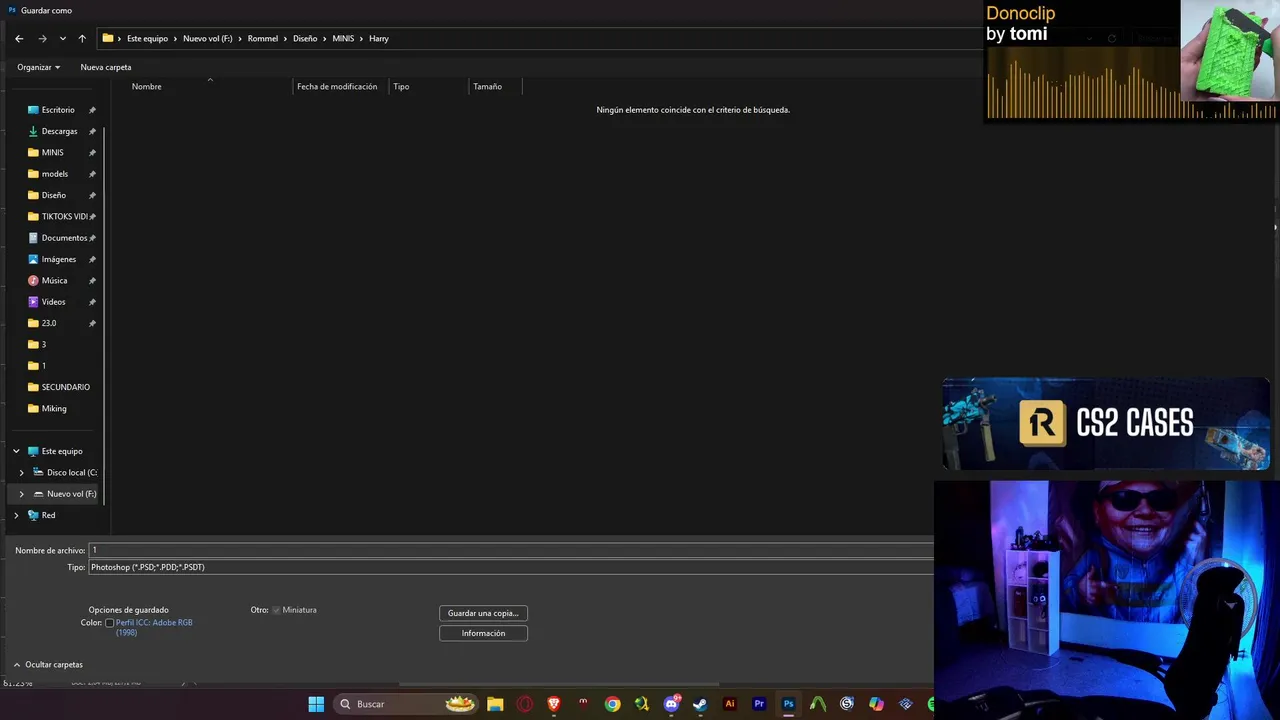The height and width of the screenshot is (720, 1280).
Task: Open Discord from taskbar
Action: (x=672, y=704)
